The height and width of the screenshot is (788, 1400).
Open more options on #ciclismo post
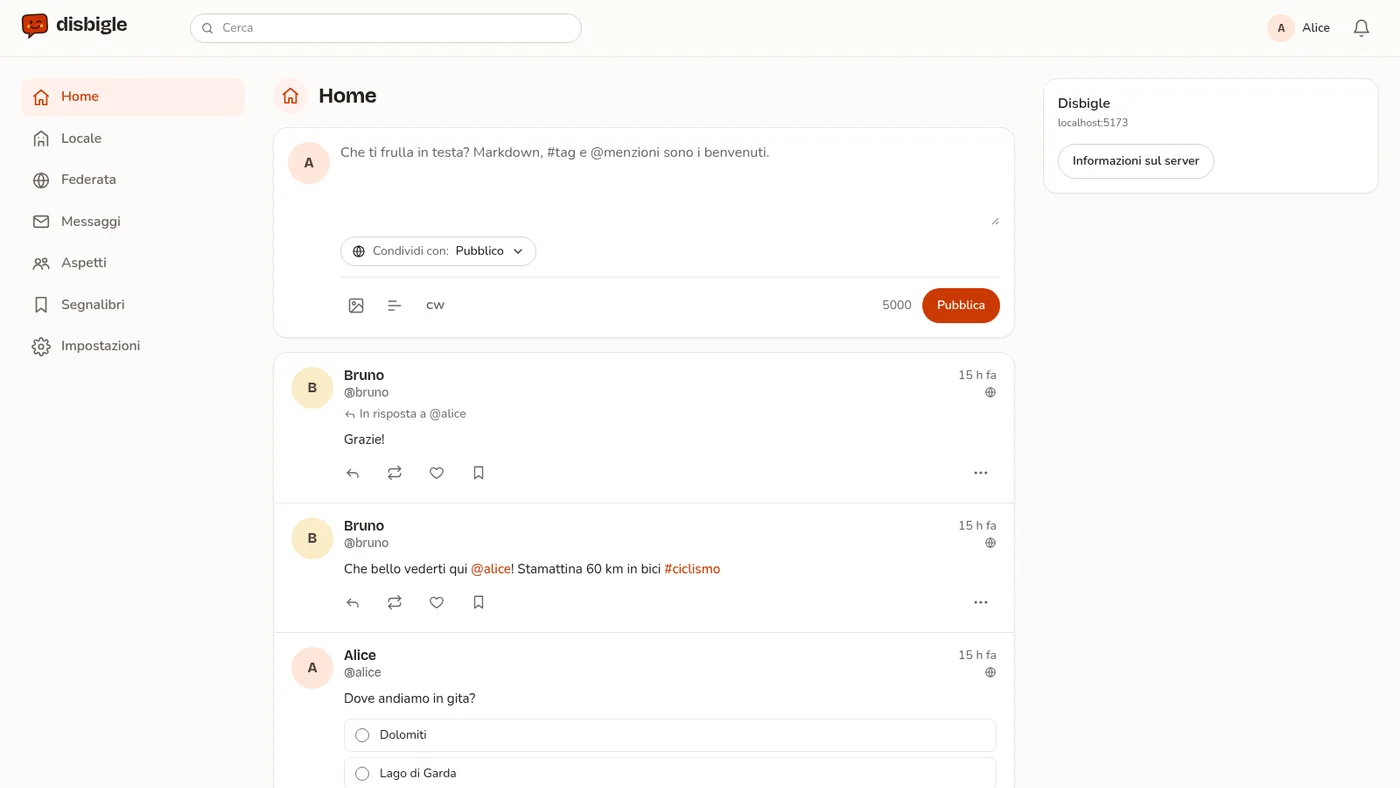point(981,602)
